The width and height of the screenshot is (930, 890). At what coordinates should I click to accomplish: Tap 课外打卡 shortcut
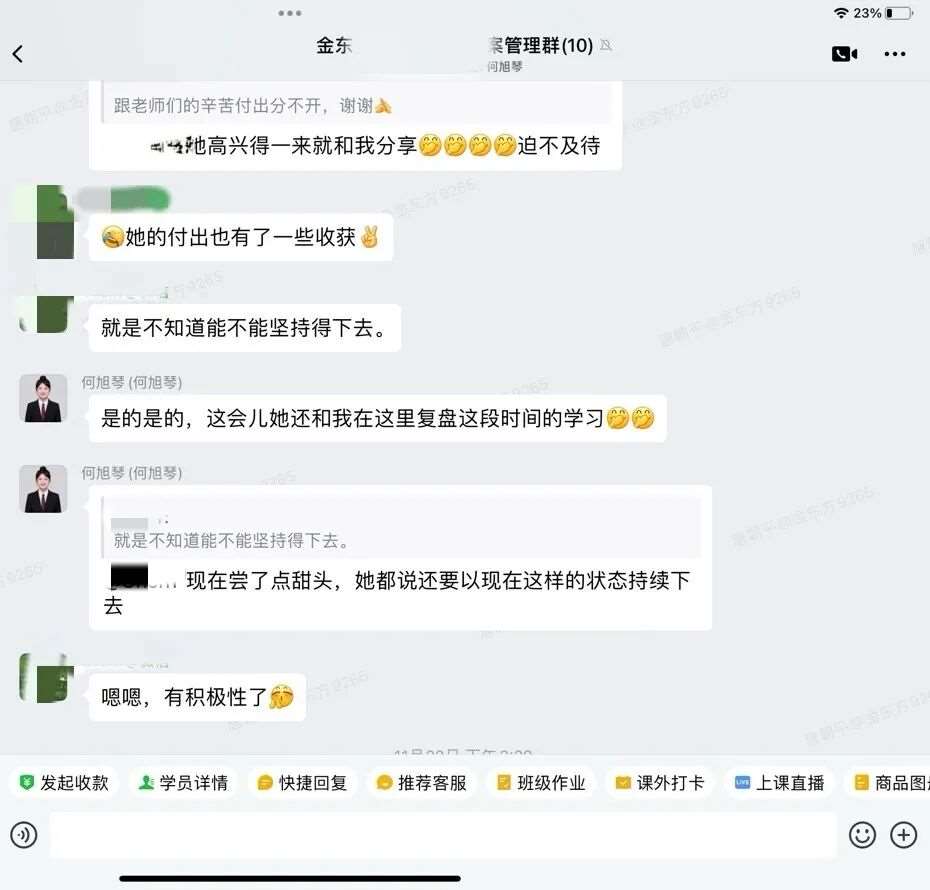(x=660, y=783)
